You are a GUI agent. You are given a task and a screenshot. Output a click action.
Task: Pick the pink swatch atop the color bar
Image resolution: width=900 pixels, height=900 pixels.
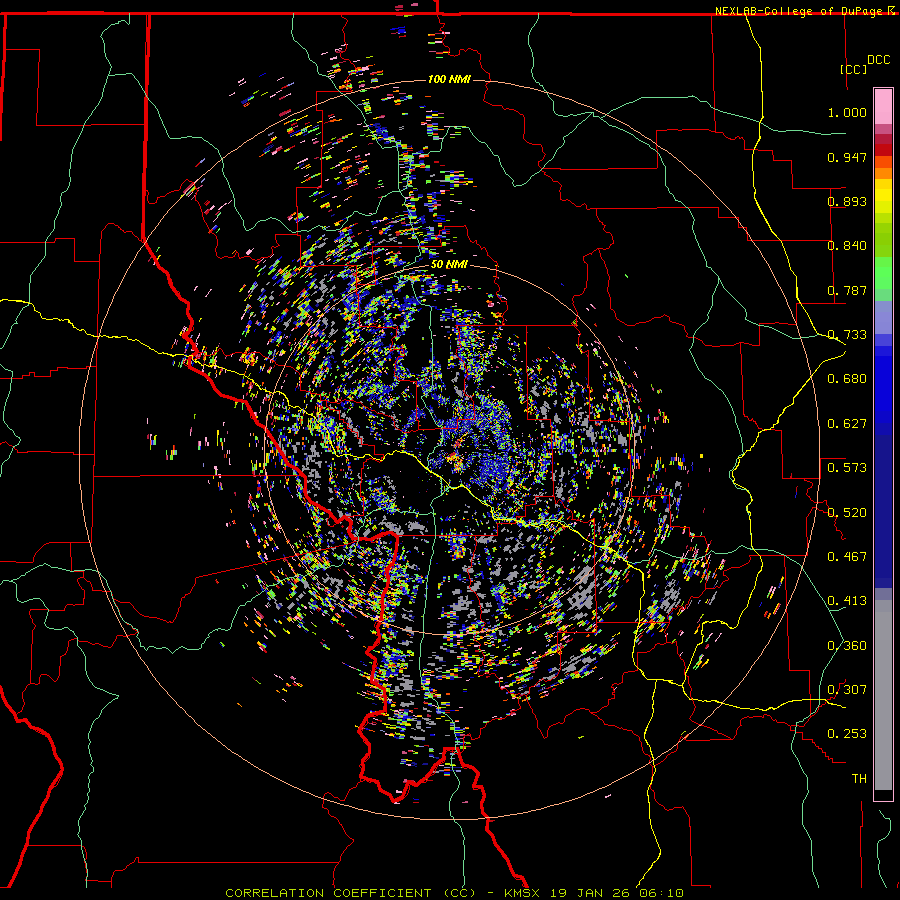[883, 106]
